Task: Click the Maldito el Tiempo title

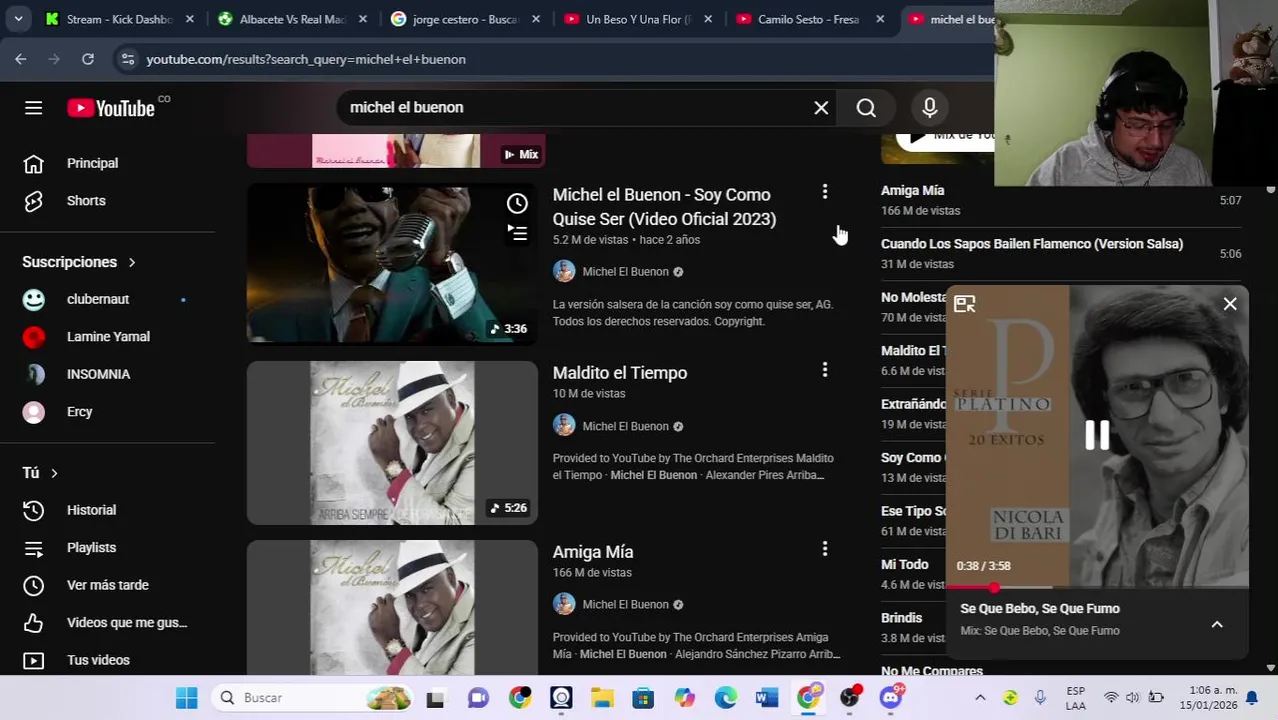Action: click(x=620, y=373)
